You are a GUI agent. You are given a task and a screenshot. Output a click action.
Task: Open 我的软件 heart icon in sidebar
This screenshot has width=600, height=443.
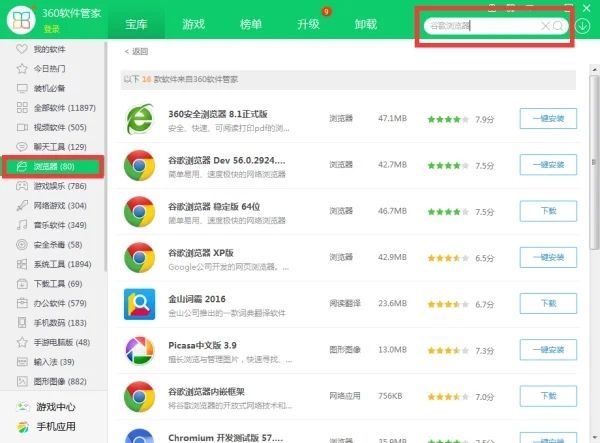pos(22,49)
